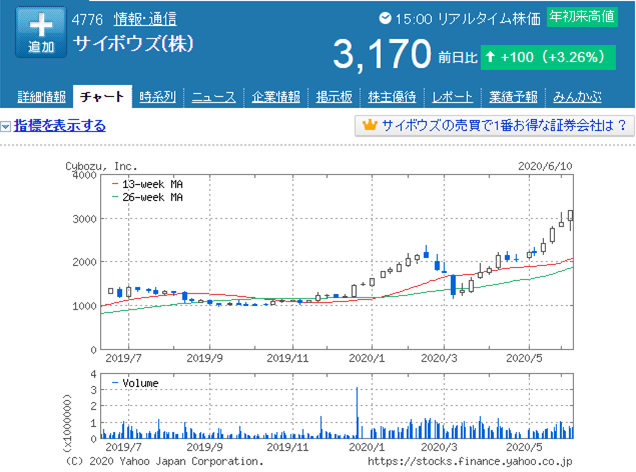Click the 3,170 stock price
The height and width of the screenshot is (472, 636).
click(x=382, y=54)
